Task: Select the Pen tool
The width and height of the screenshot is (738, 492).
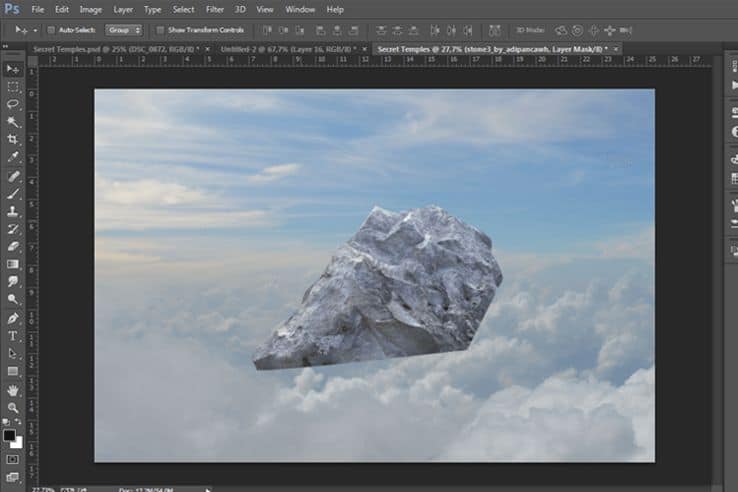Action: pyautogui.click(x=13, y=318)
